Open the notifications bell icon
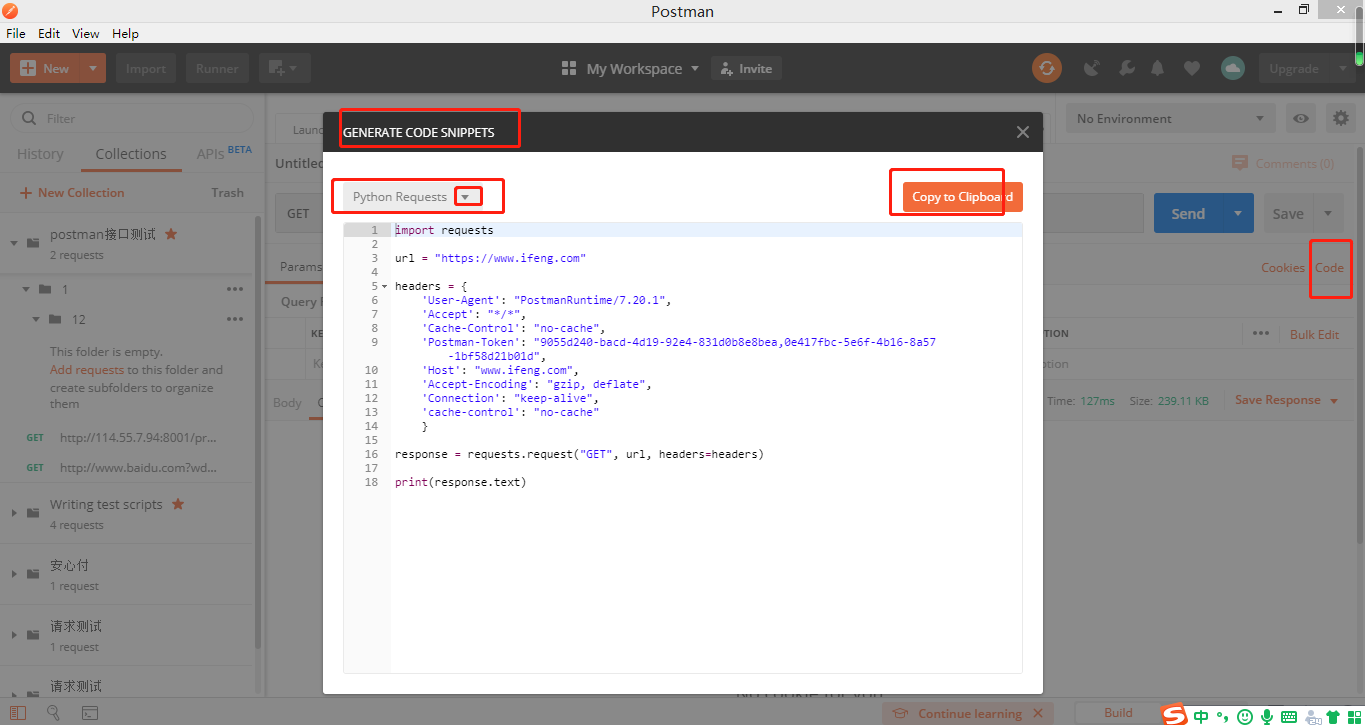 point(1158,69)
